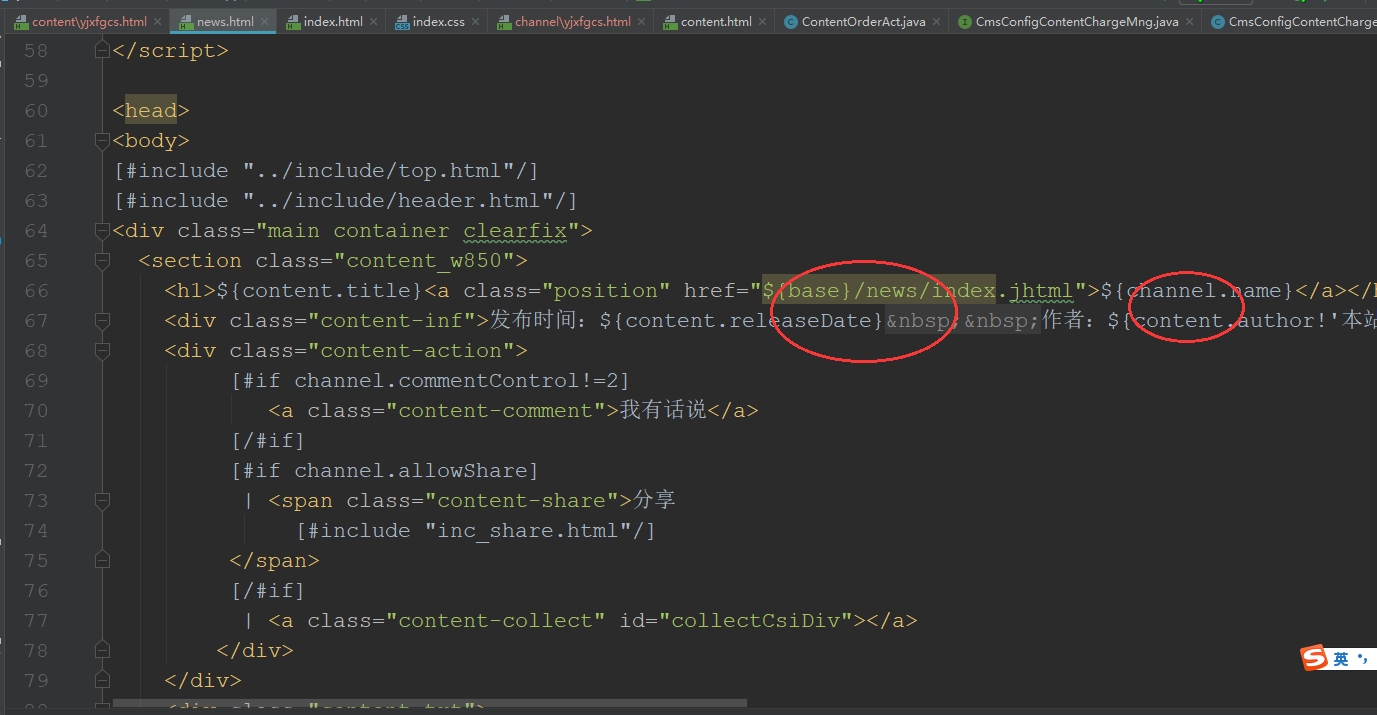Image resolution: width=1377 pixels, height=715 pixels.
Task: Collapse the content-inf div fold at line 67
Action: pyautogui.click(x=102, y=320)
